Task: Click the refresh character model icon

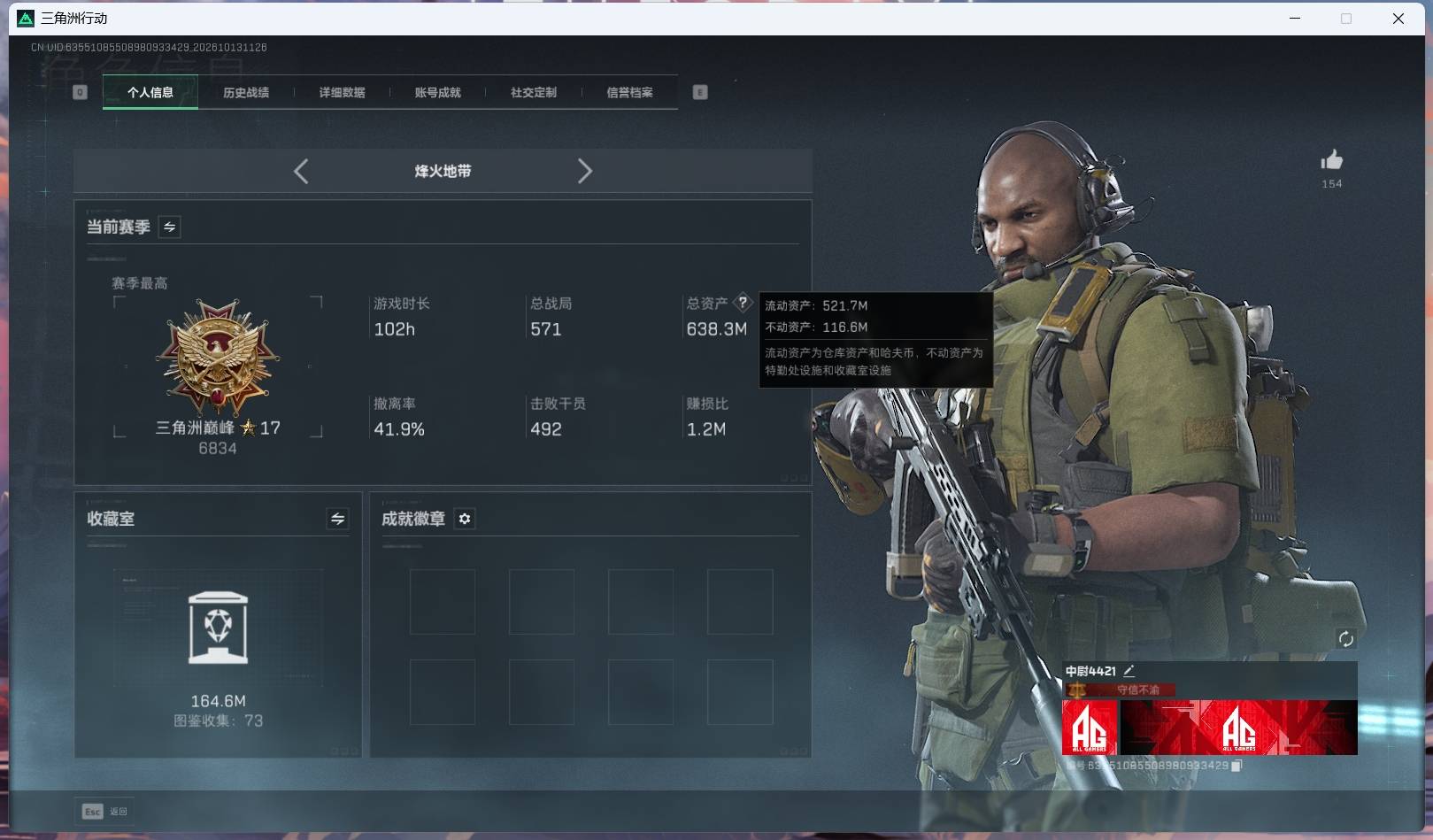Action: [x=1345, y=639]
